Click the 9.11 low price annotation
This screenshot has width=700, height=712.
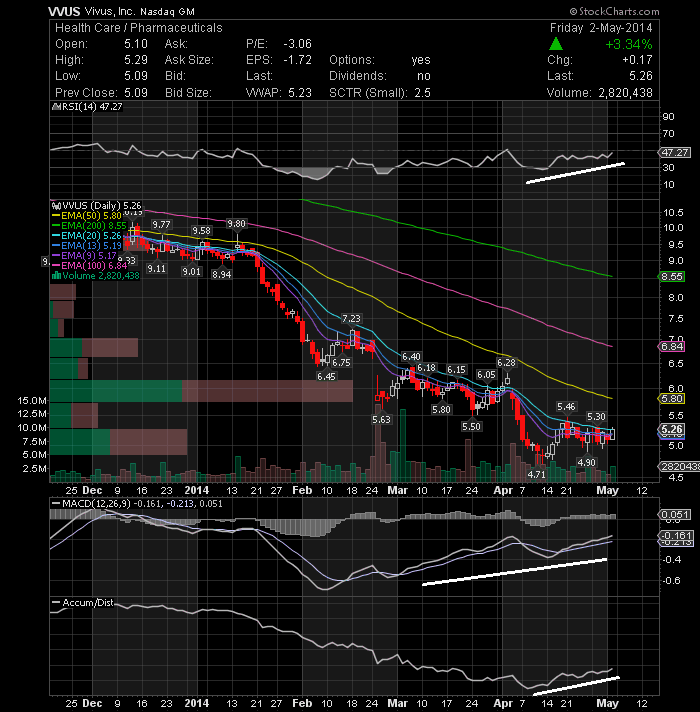157,268
